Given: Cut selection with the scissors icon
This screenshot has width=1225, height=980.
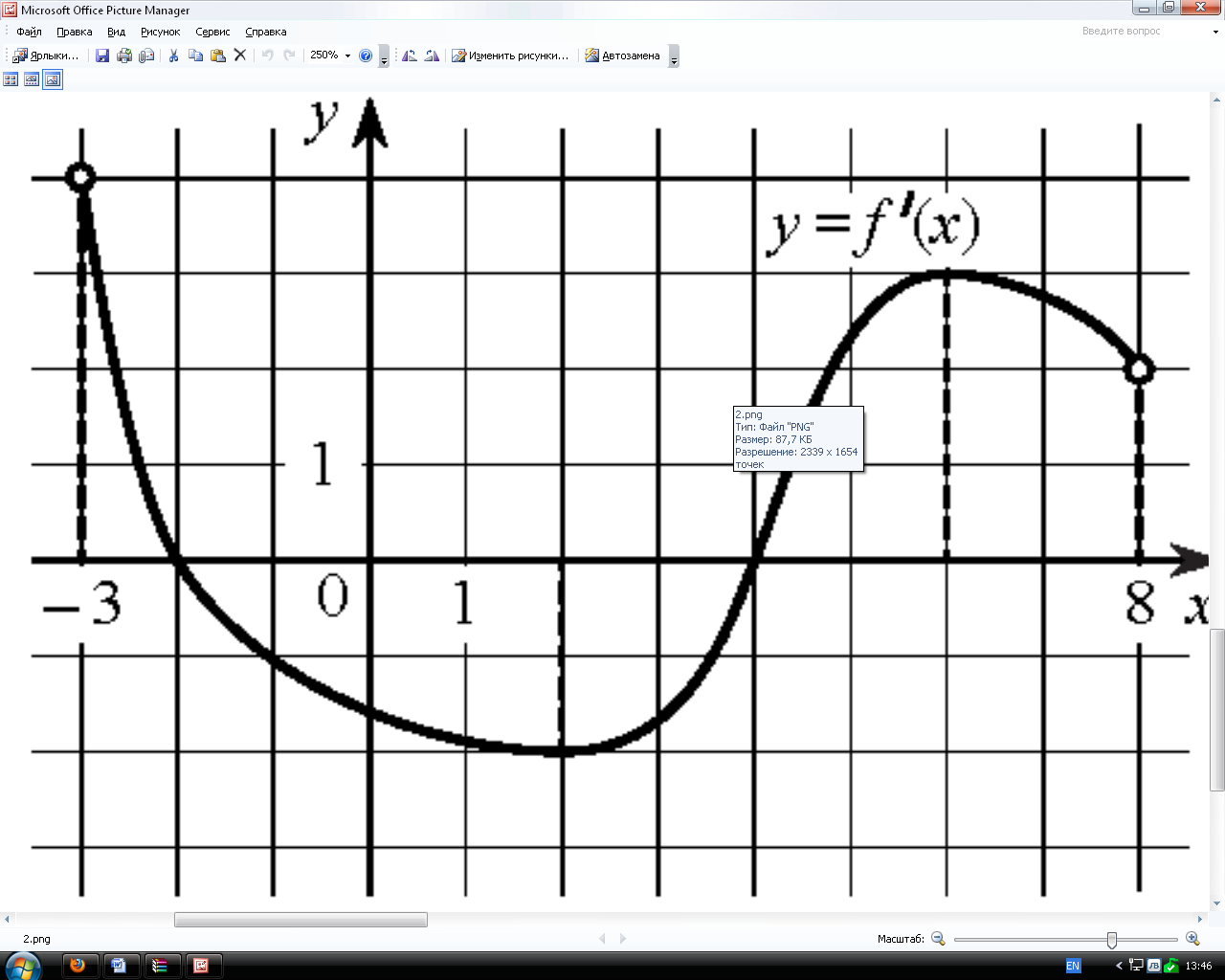Looking at the screenshot, I should tap(173, 56).
